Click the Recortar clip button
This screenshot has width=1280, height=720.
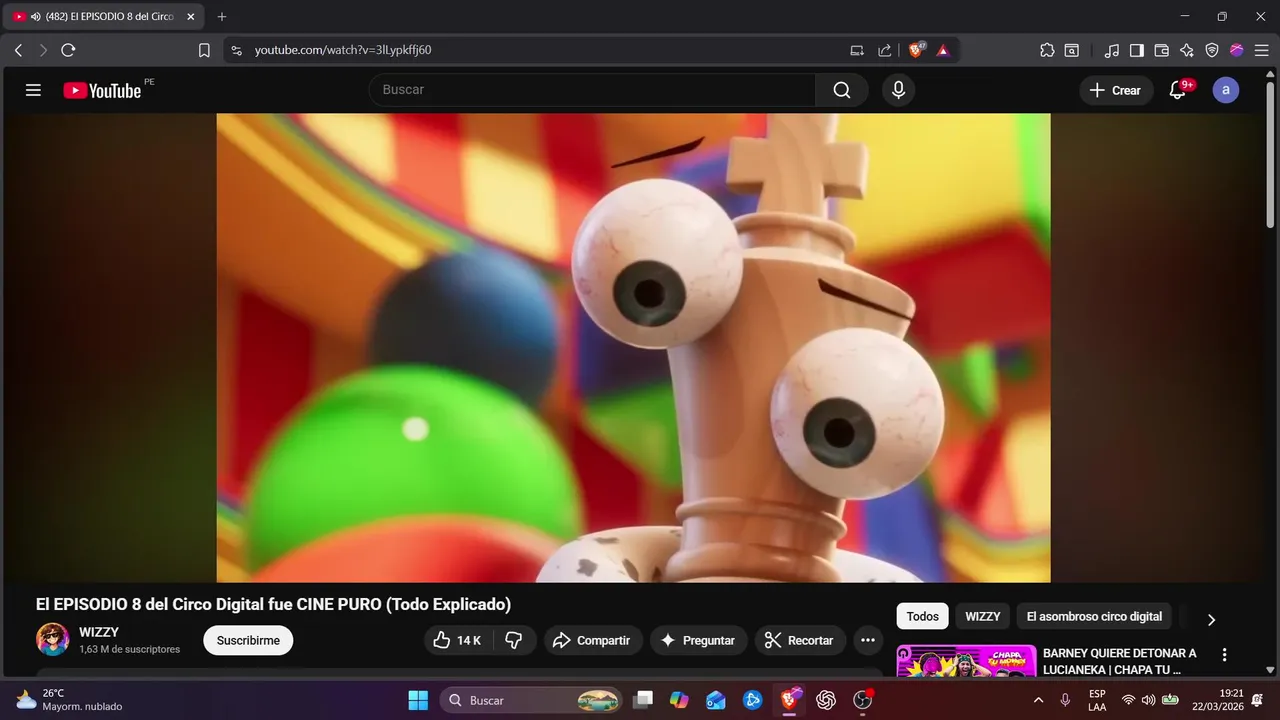(x=800, y=640)
